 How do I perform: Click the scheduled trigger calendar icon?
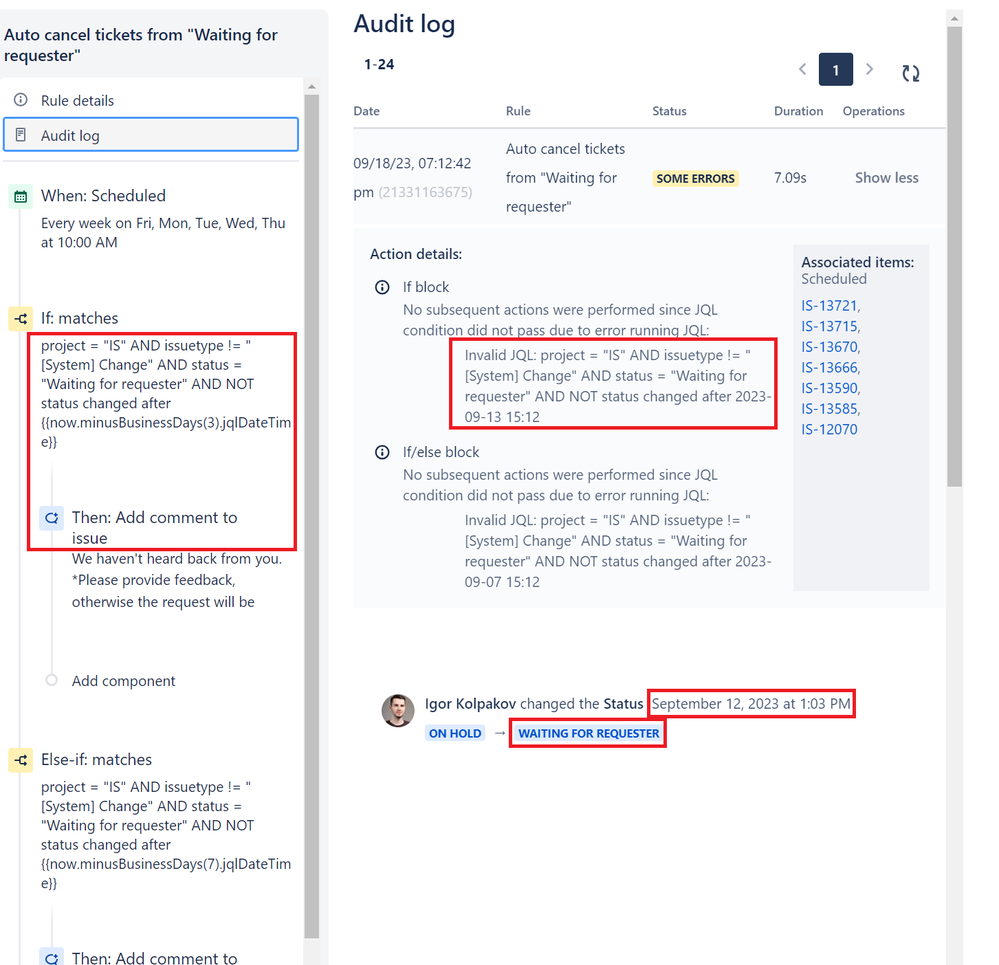pyautogui.click(x=20, y=196)
